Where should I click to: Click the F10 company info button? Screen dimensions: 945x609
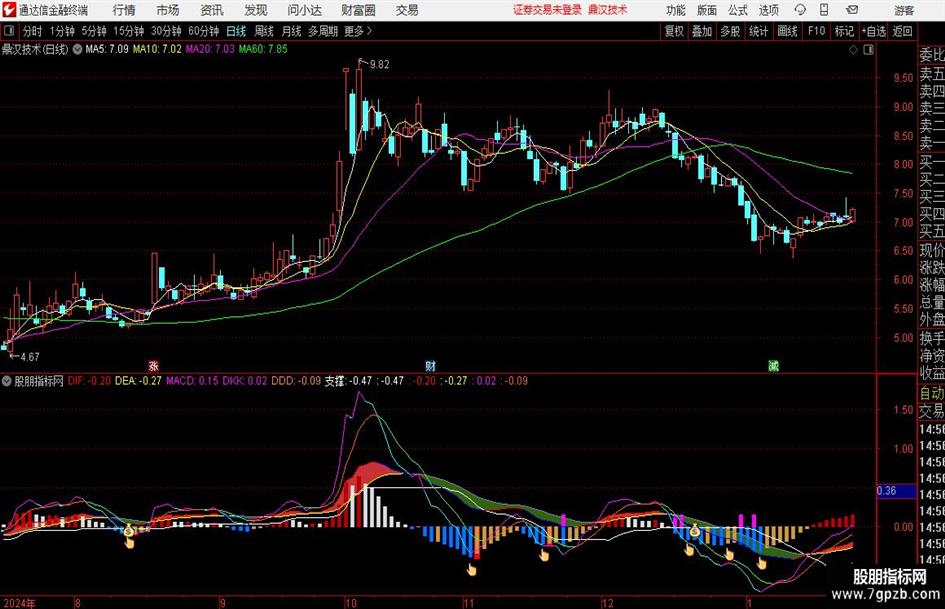(816, 31)
